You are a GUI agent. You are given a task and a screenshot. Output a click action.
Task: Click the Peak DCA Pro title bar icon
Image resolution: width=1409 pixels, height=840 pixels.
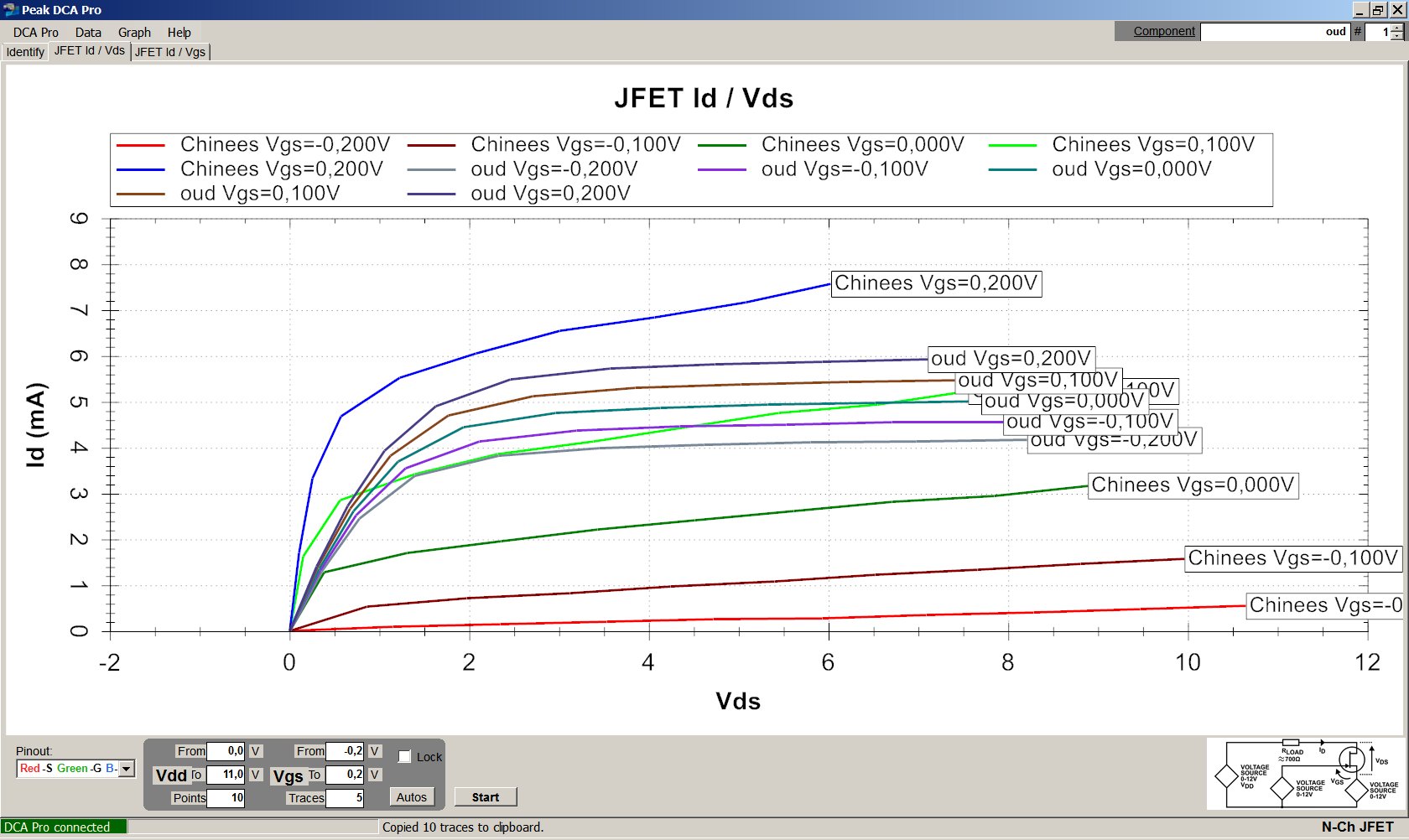coord(11,10)
